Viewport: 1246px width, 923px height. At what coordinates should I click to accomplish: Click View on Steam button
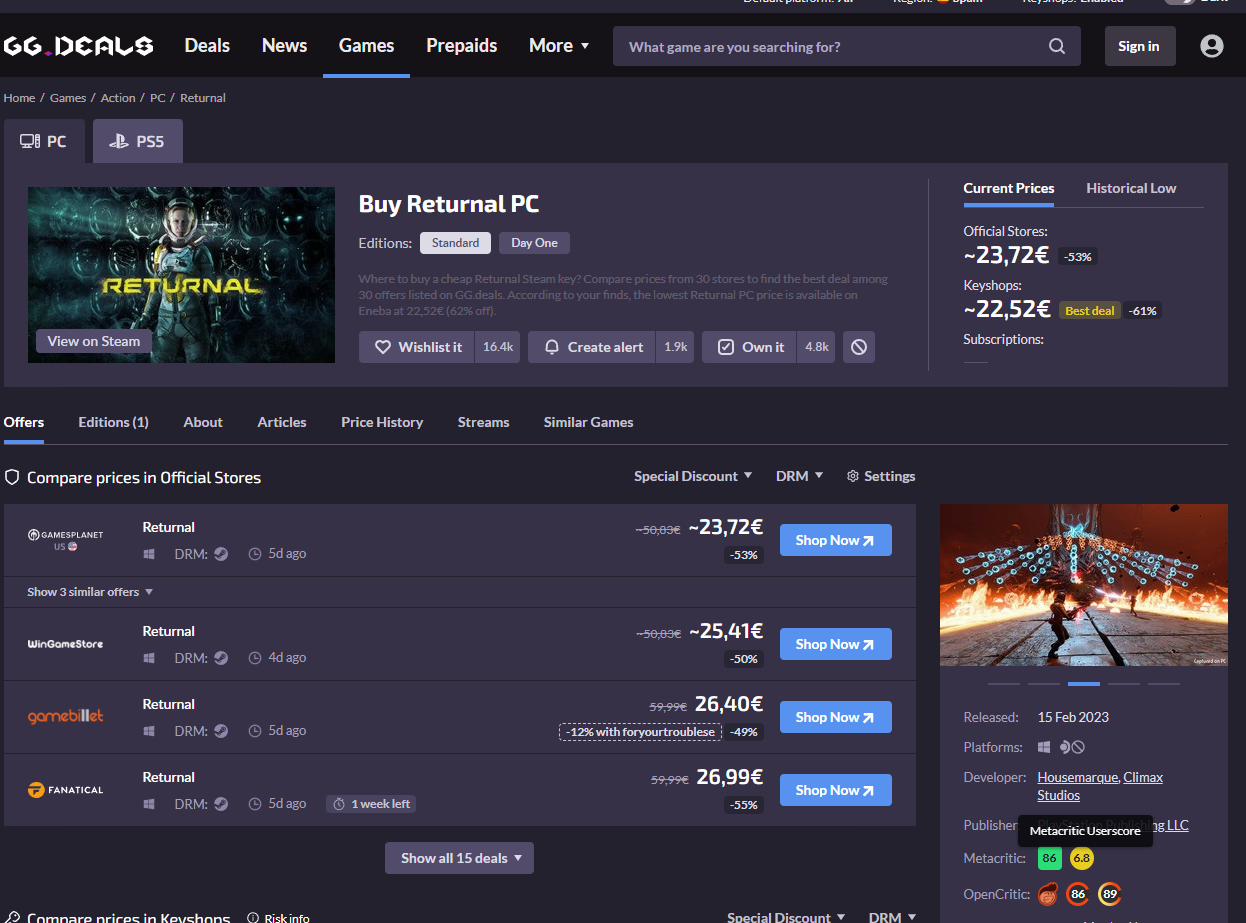[93, 341]
